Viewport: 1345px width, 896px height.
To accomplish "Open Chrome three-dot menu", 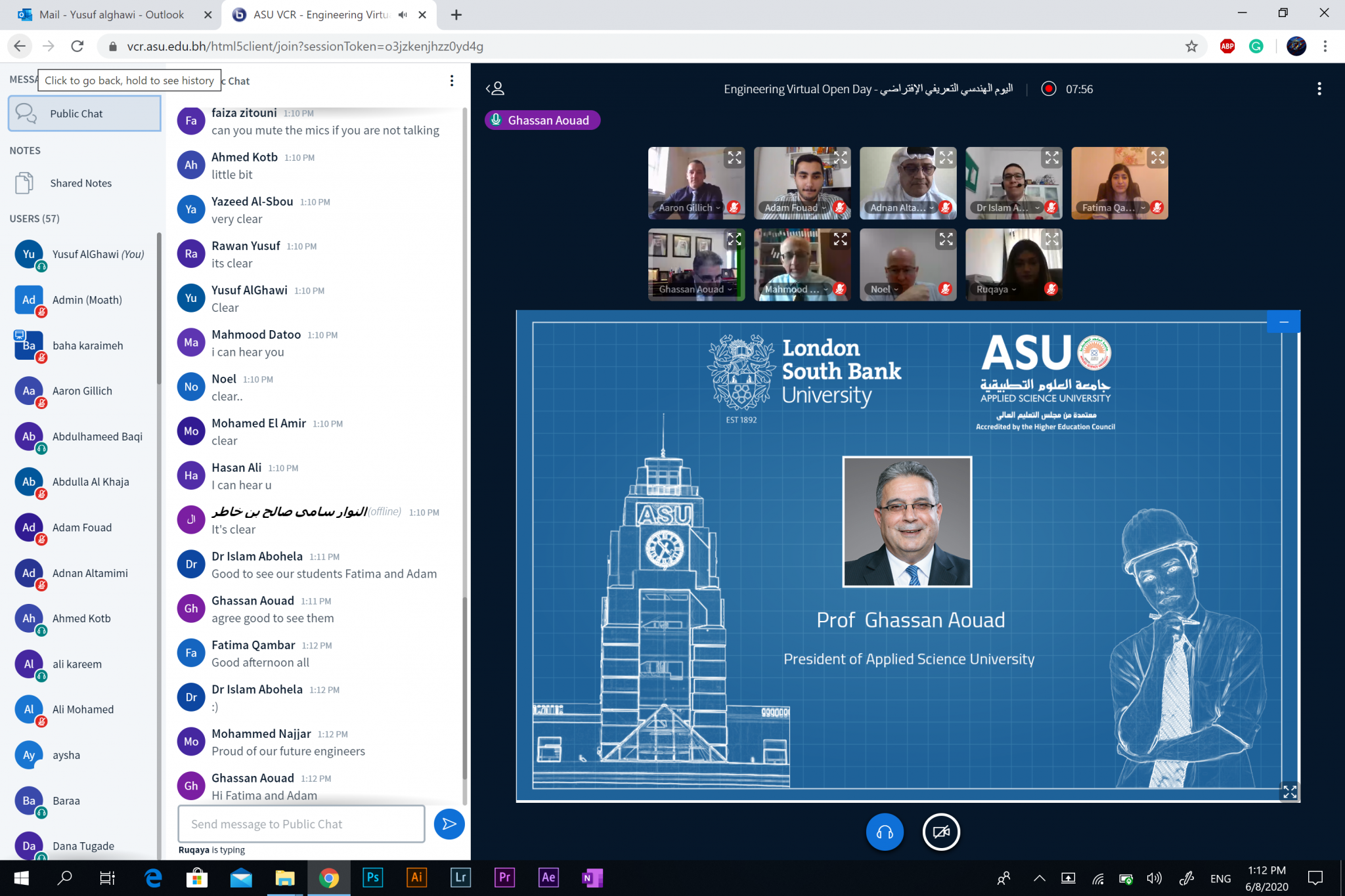I will tap(1325, 46).
